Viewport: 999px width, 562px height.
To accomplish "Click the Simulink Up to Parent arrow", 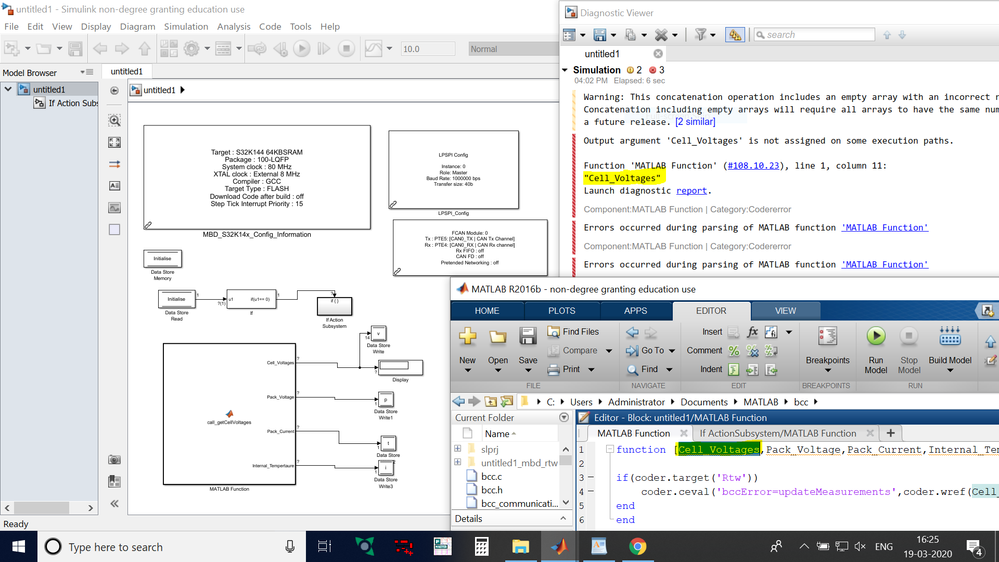I will tap(145, 48).
